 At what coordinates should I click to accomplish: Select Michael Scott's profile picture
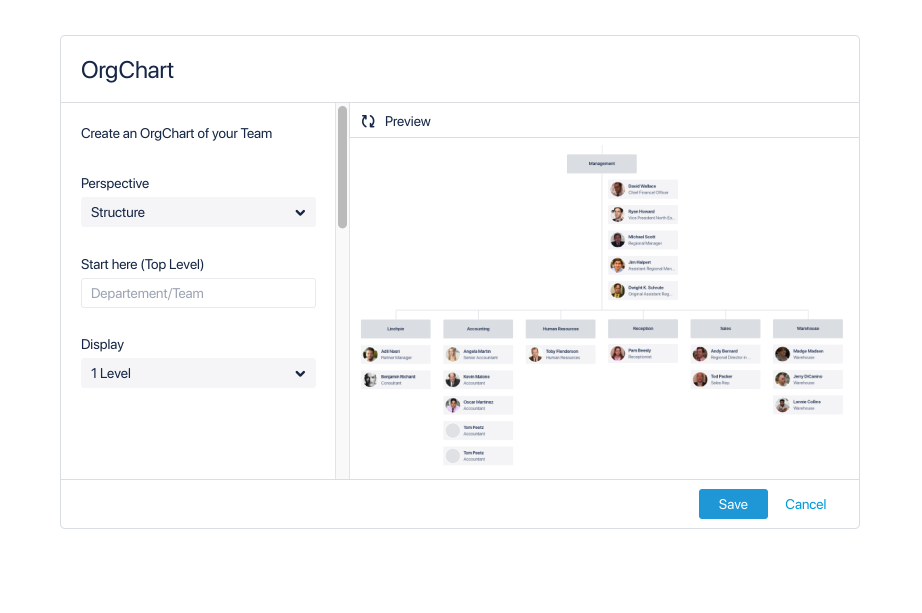click(617, 239)
